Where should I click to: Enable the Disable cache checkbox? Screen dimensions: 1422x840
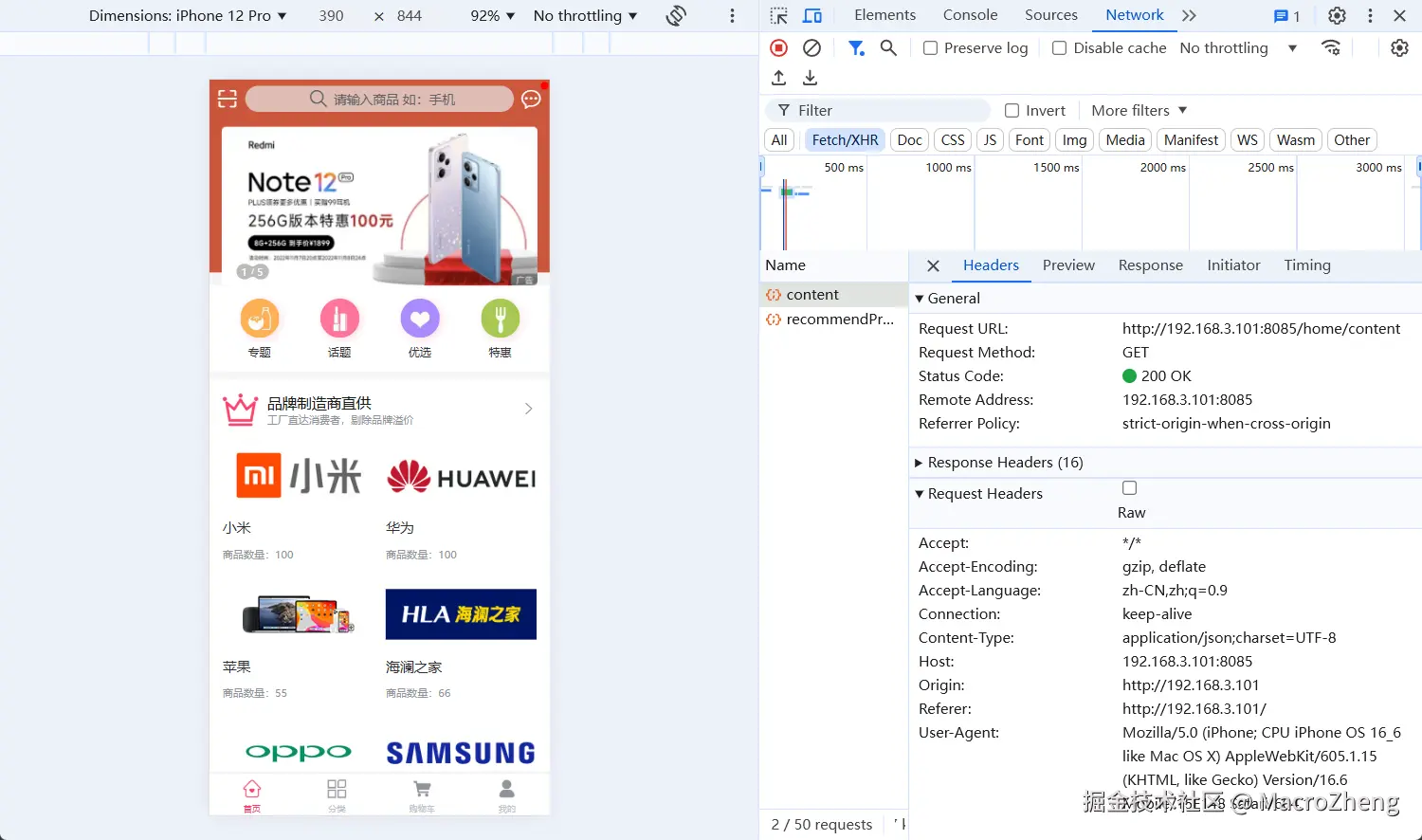point(1060,48)
